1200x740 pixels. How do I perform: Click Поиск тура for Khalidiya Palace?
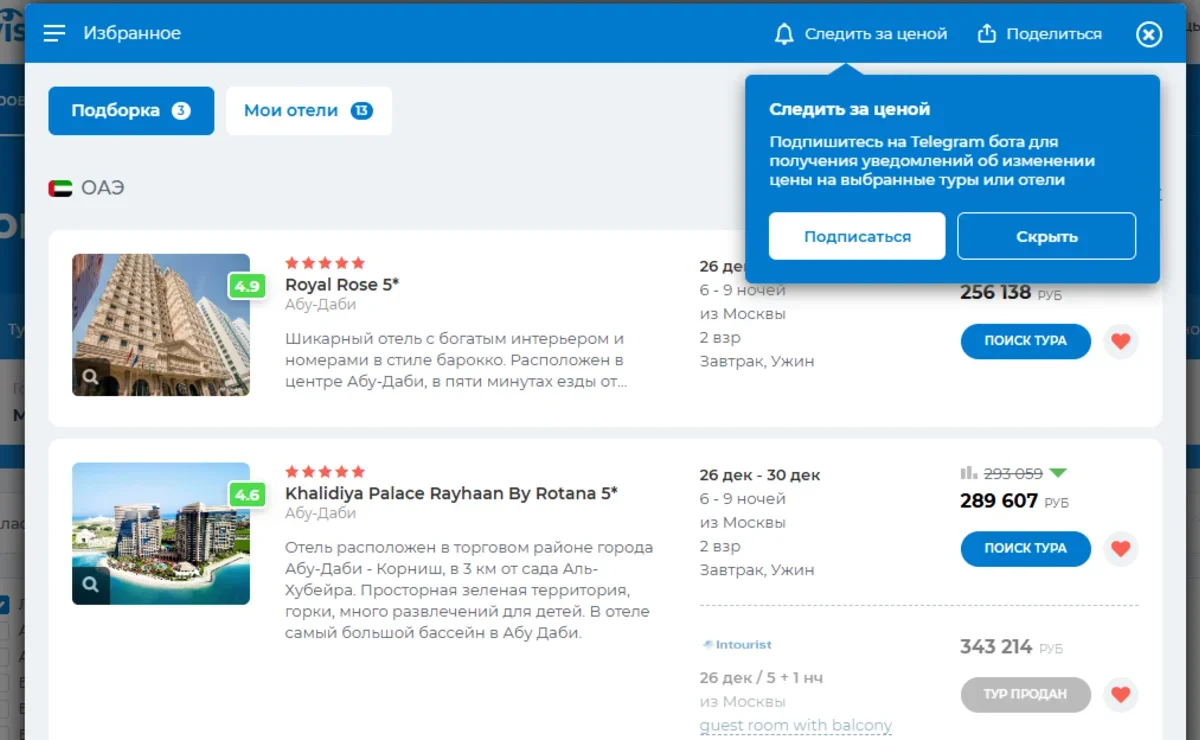[x=1025, y=549]
